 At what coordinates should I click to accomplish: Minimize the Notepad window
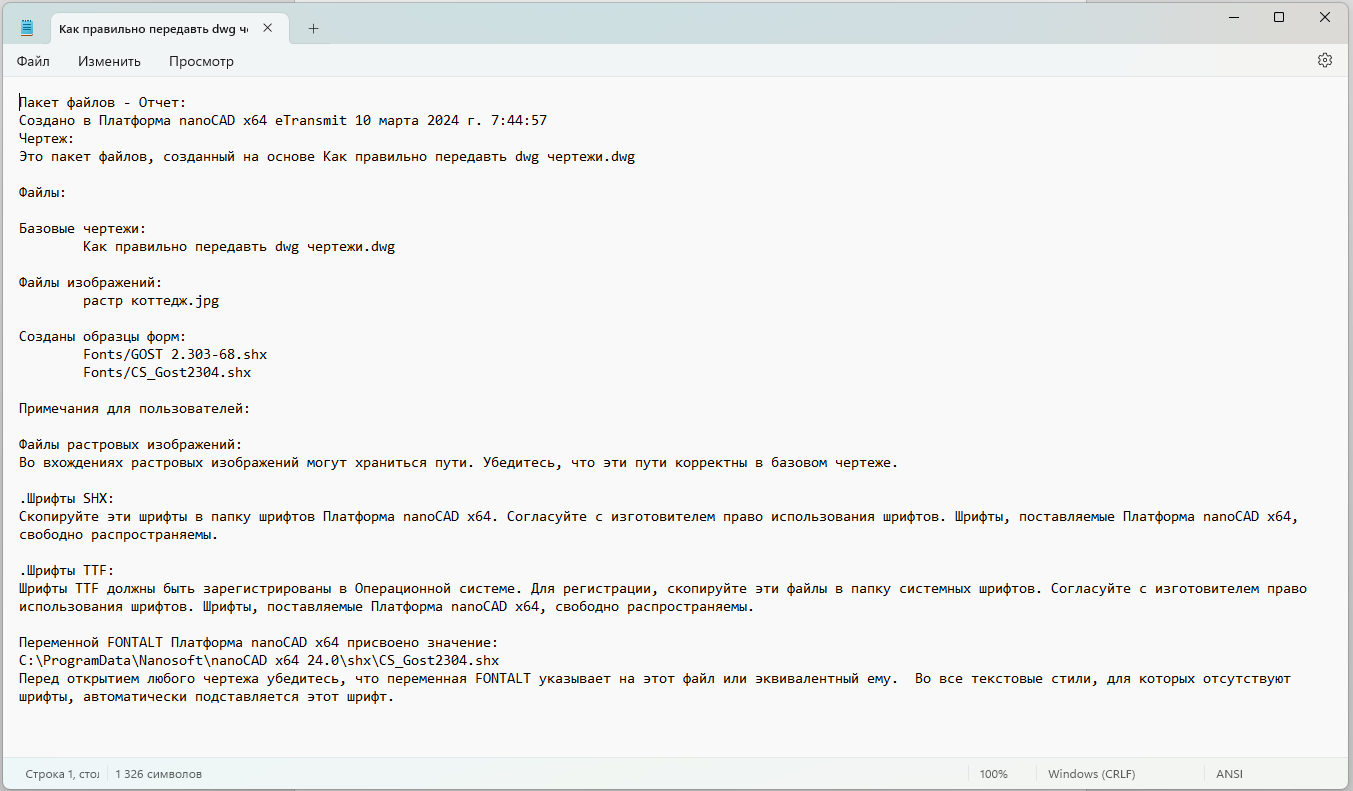point(1233,17)
